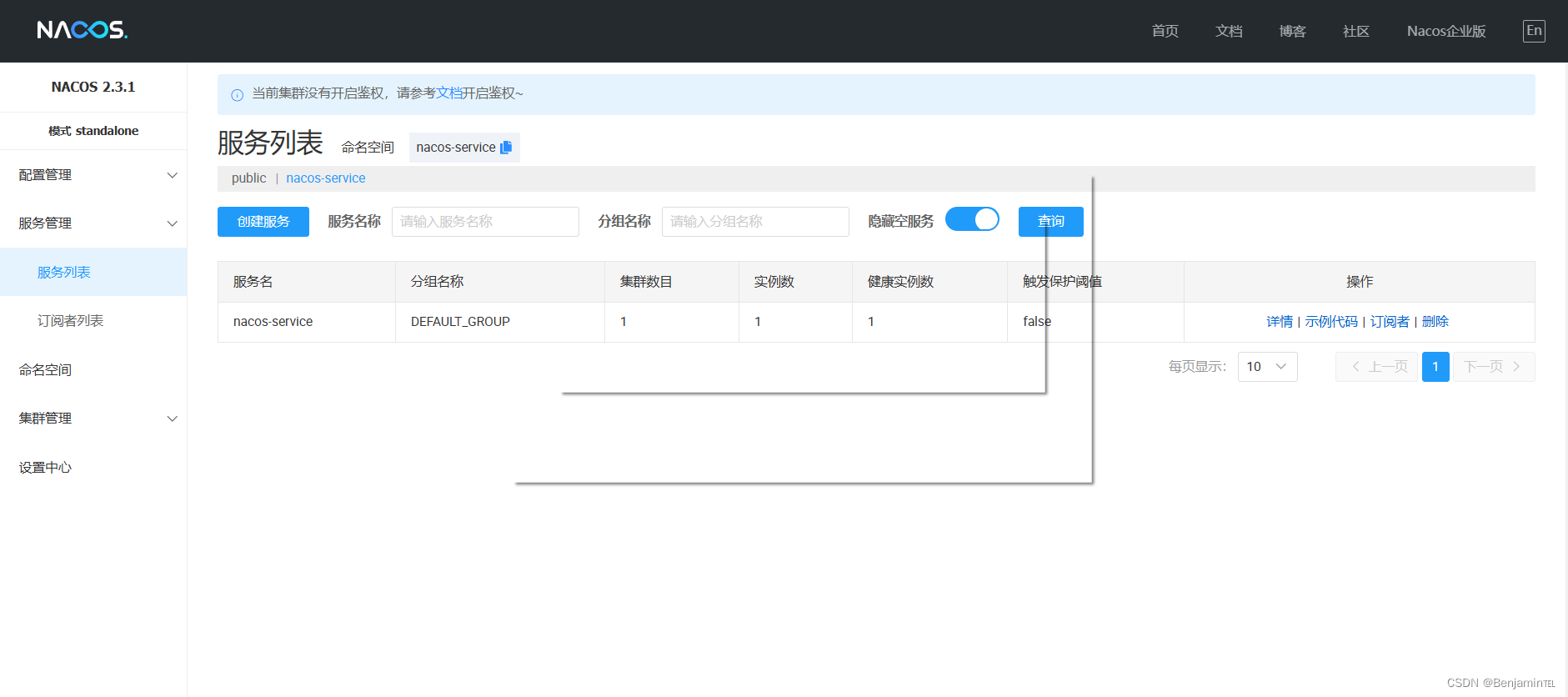Switch to the public namespace tab
This screenshot has height=697, width=1568.
(x=249, y=178)
